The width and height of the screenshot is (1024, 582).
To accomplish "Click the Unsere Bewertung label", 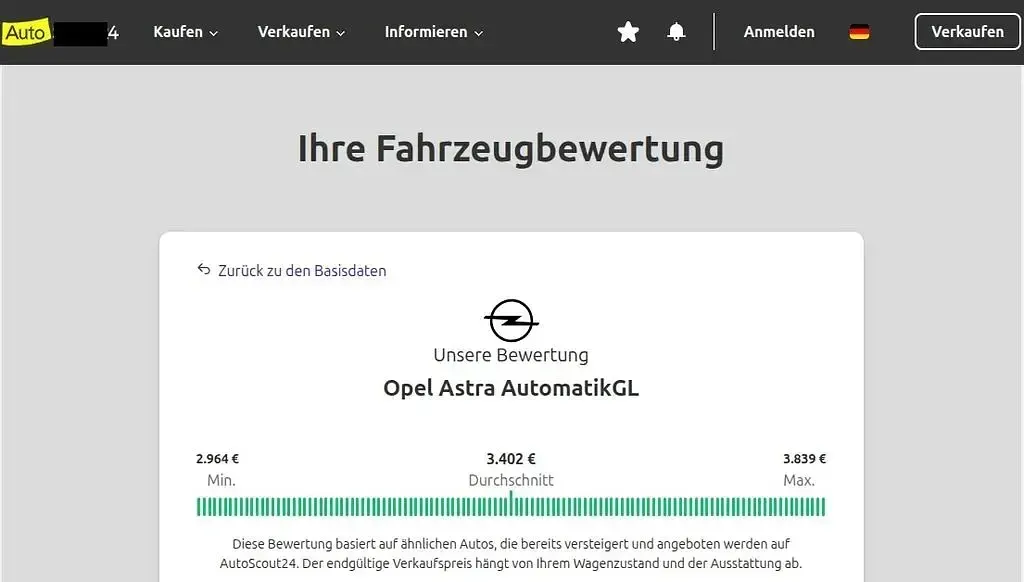I will coord(511,355).
